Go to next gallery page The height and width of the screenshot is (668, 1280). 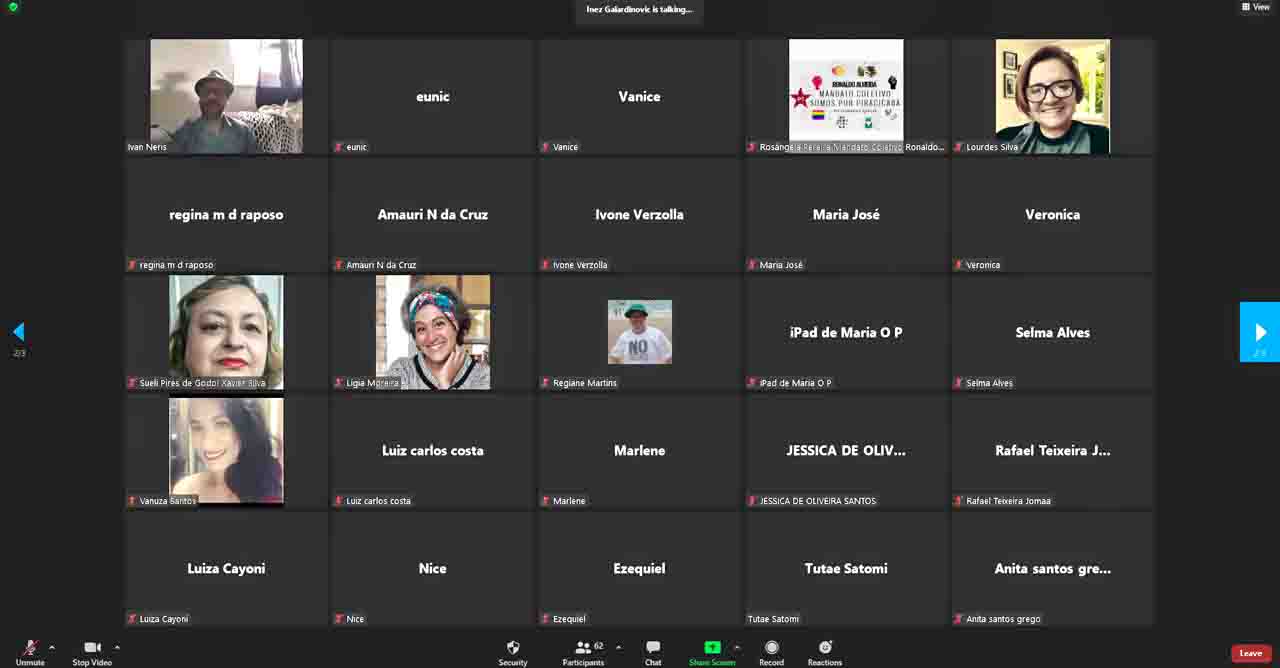(x=1260, y=332)
